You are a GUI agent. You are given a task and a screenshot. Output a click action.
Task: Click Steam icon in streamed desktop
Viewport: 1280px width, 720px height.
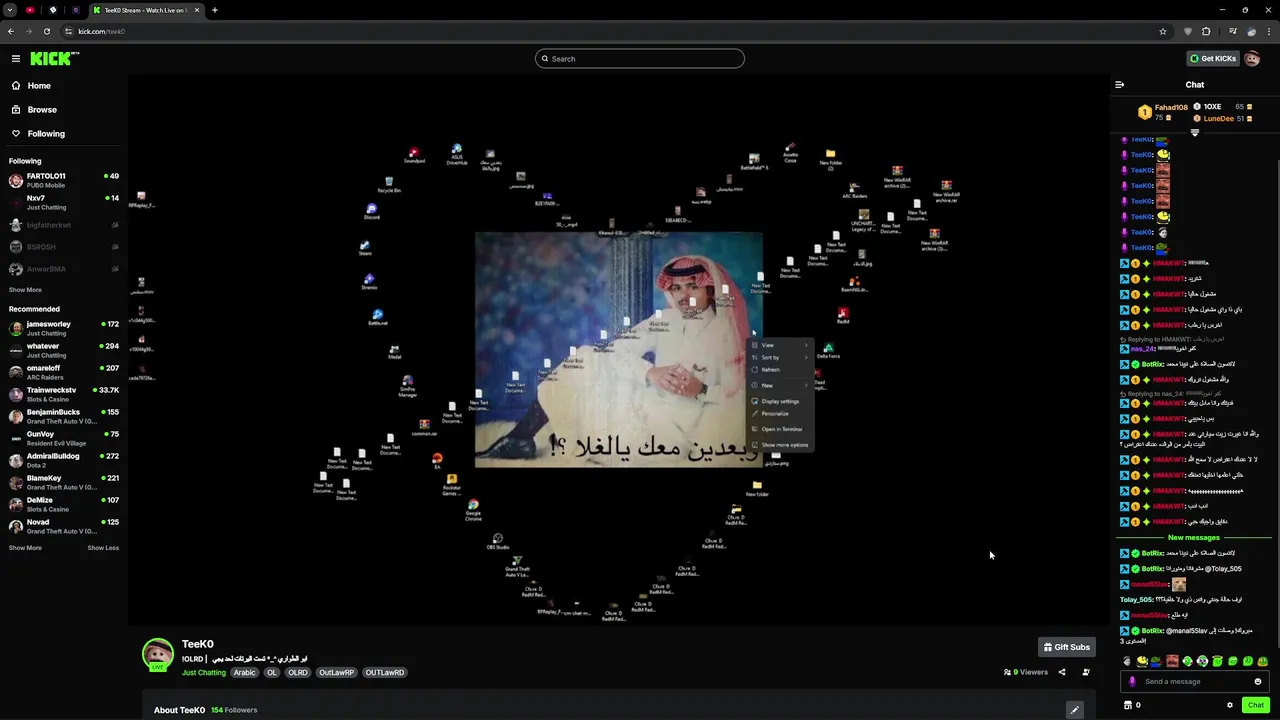pos(365,248)
